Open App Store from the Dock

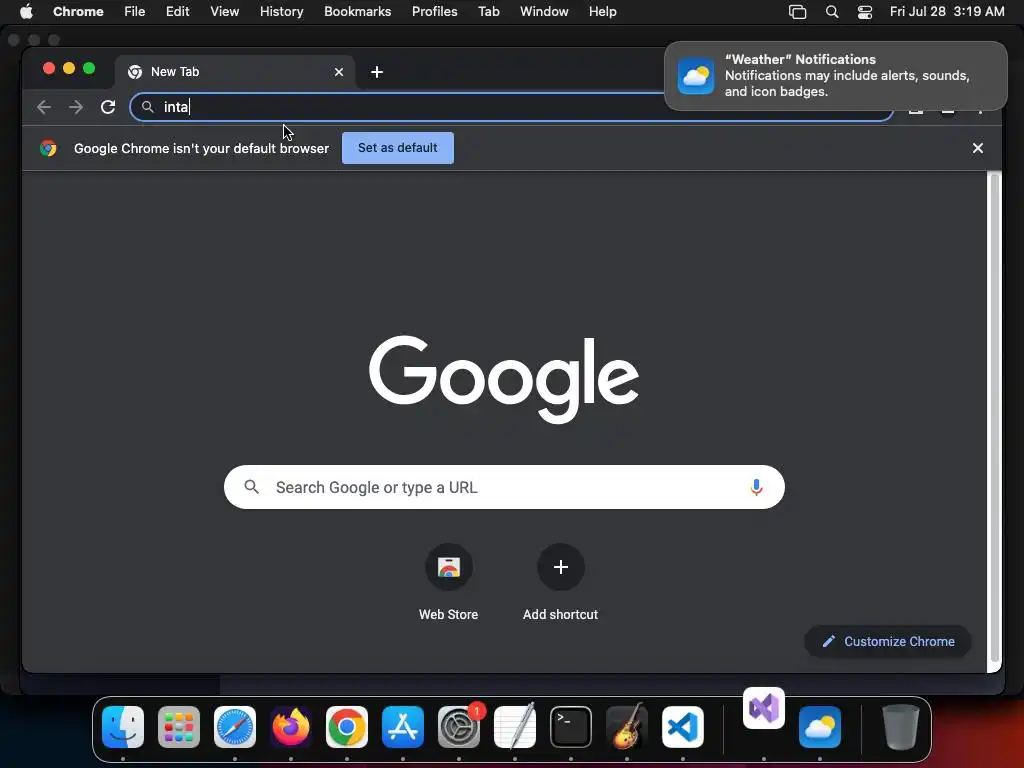pyautogui.click(x=403, y=727)
